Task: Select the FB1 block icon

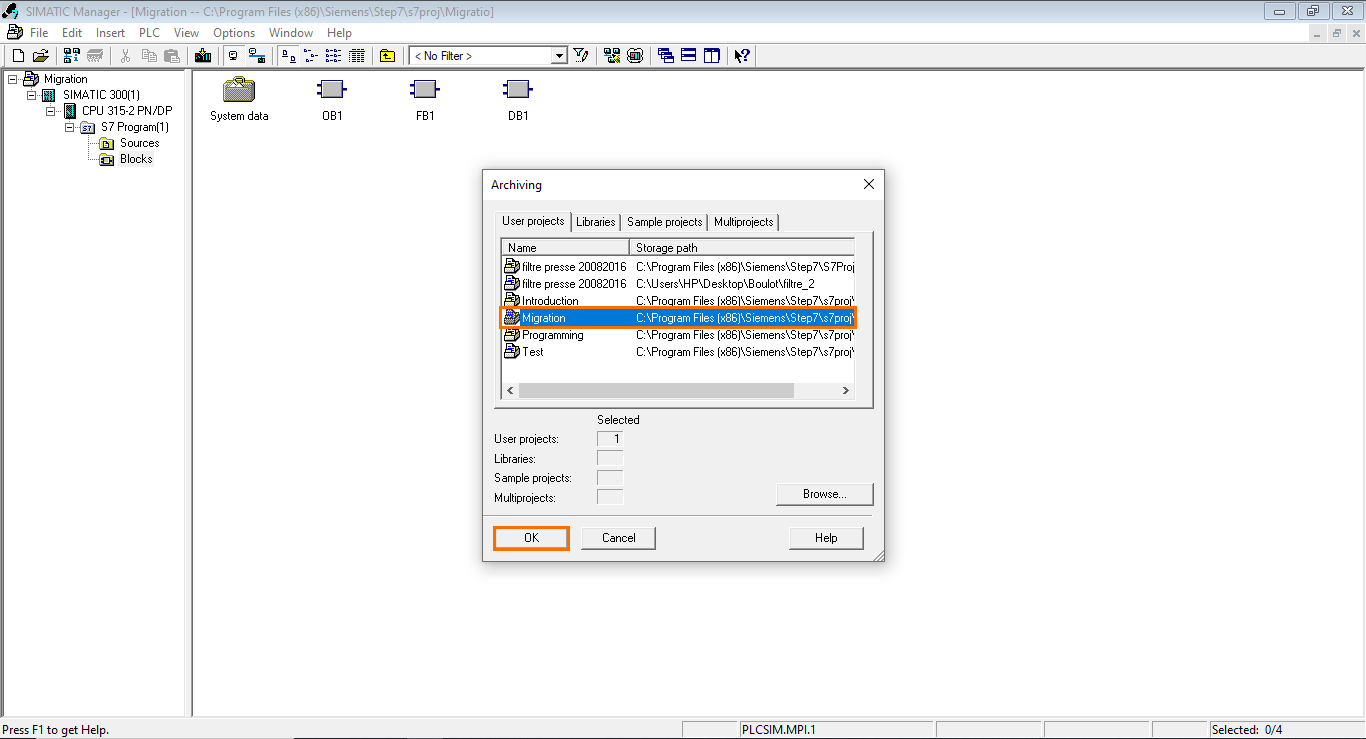Action: [425, 88]
